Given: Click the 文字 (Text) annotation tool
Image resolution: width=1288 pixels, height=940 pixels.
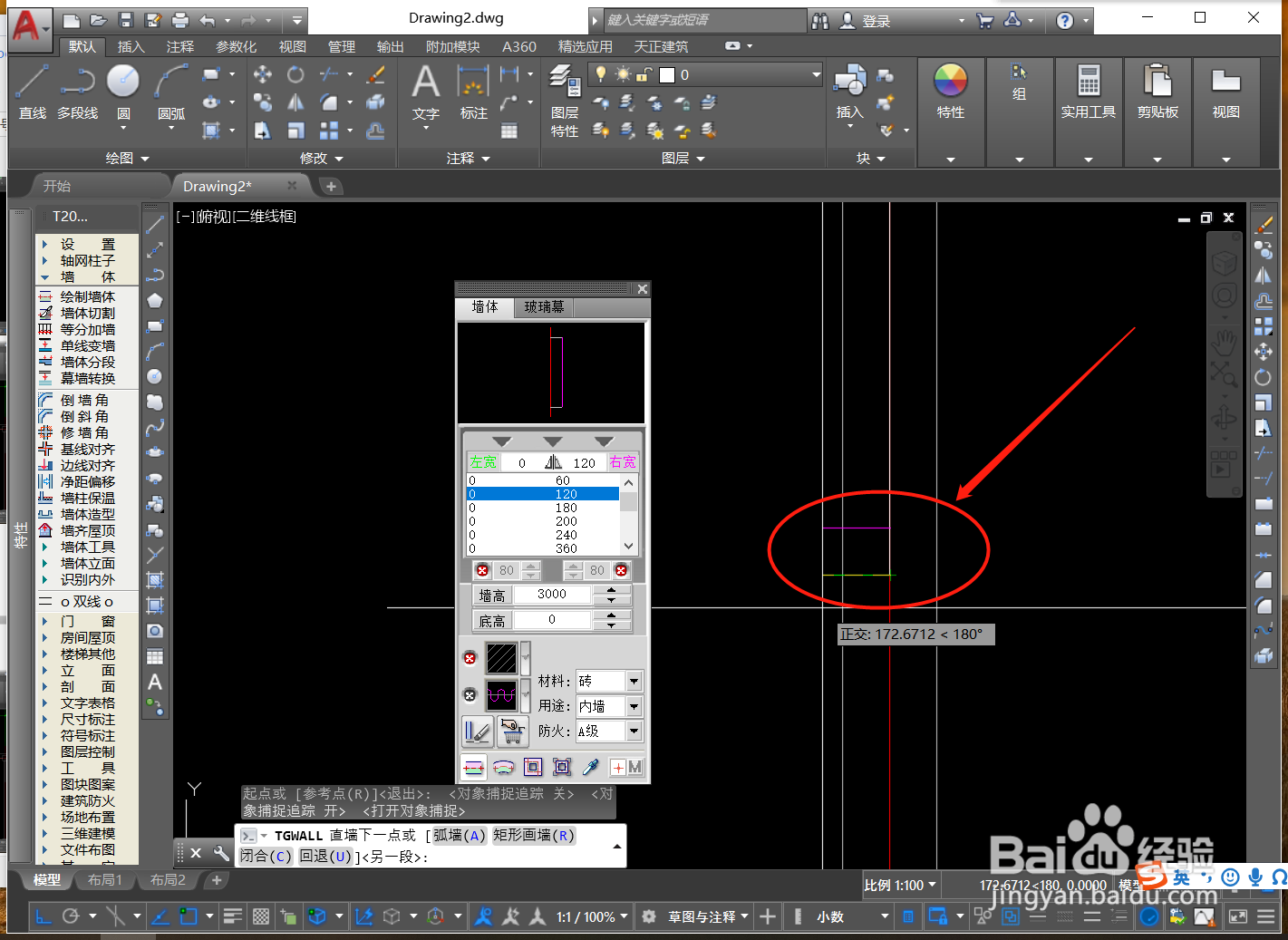Looking at the screenshot, I should (425, 91).
